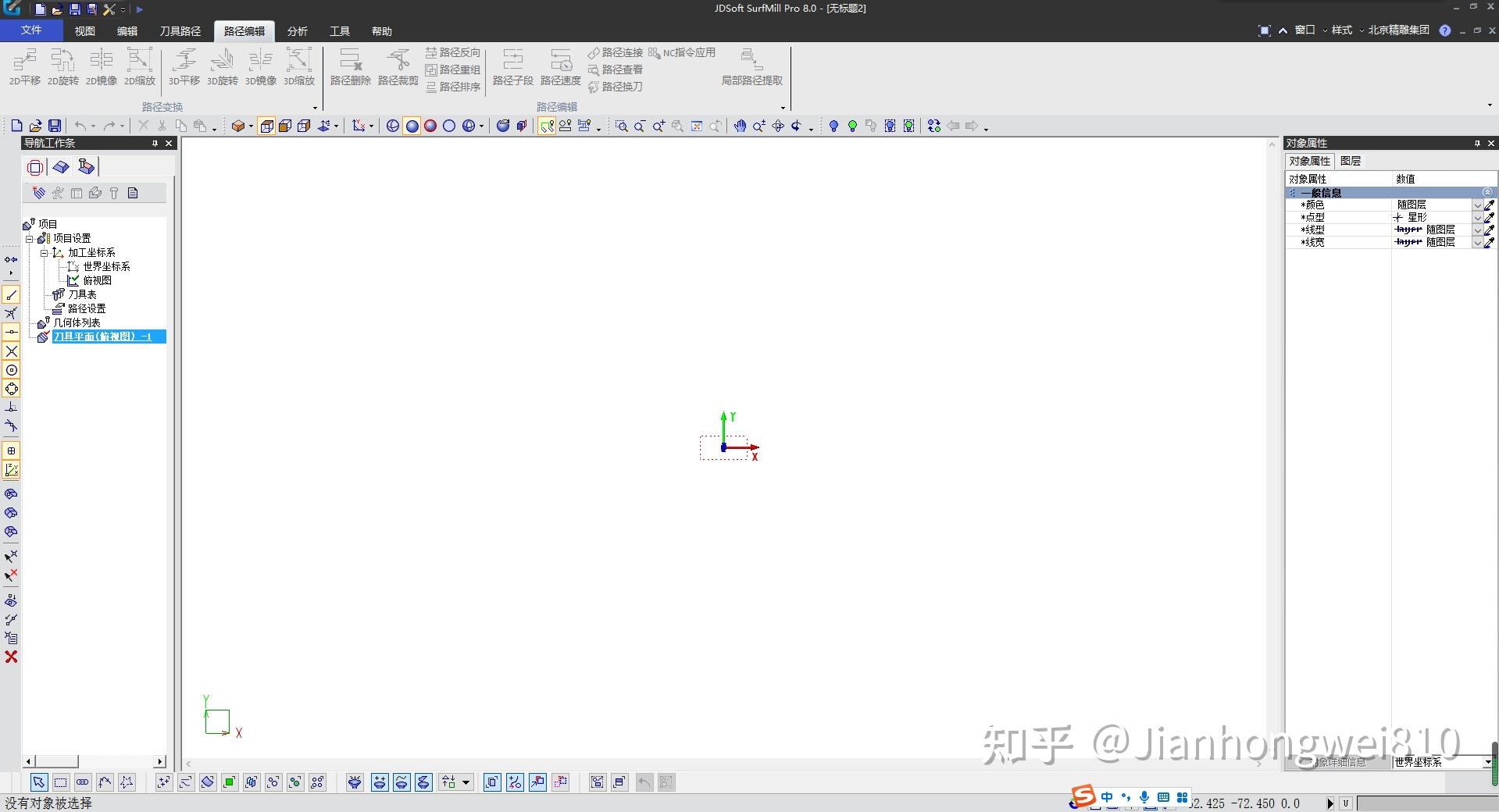Toggle the wireframe circle display mode
Image resolution: width=1499 pixels, height=812 pixels.
pos(449,126)
